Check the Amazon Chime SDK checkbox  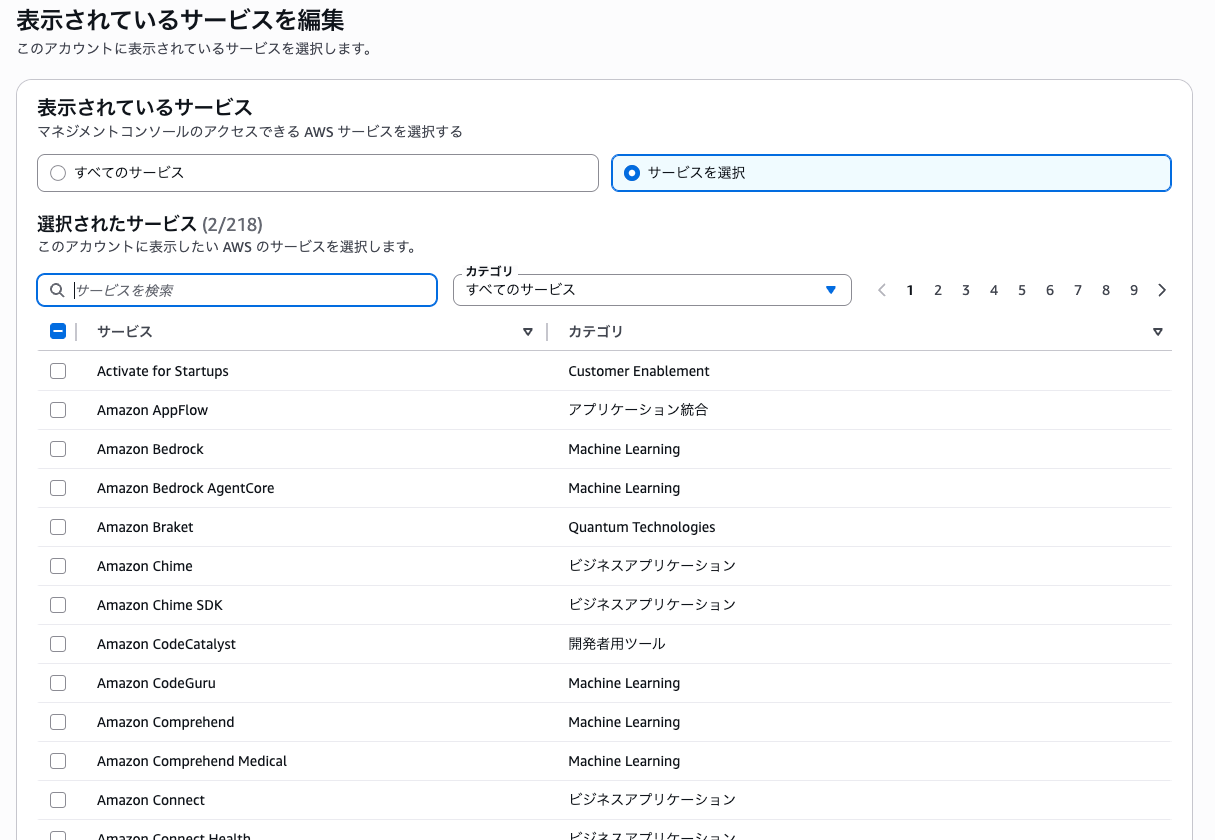pos(58,605)
